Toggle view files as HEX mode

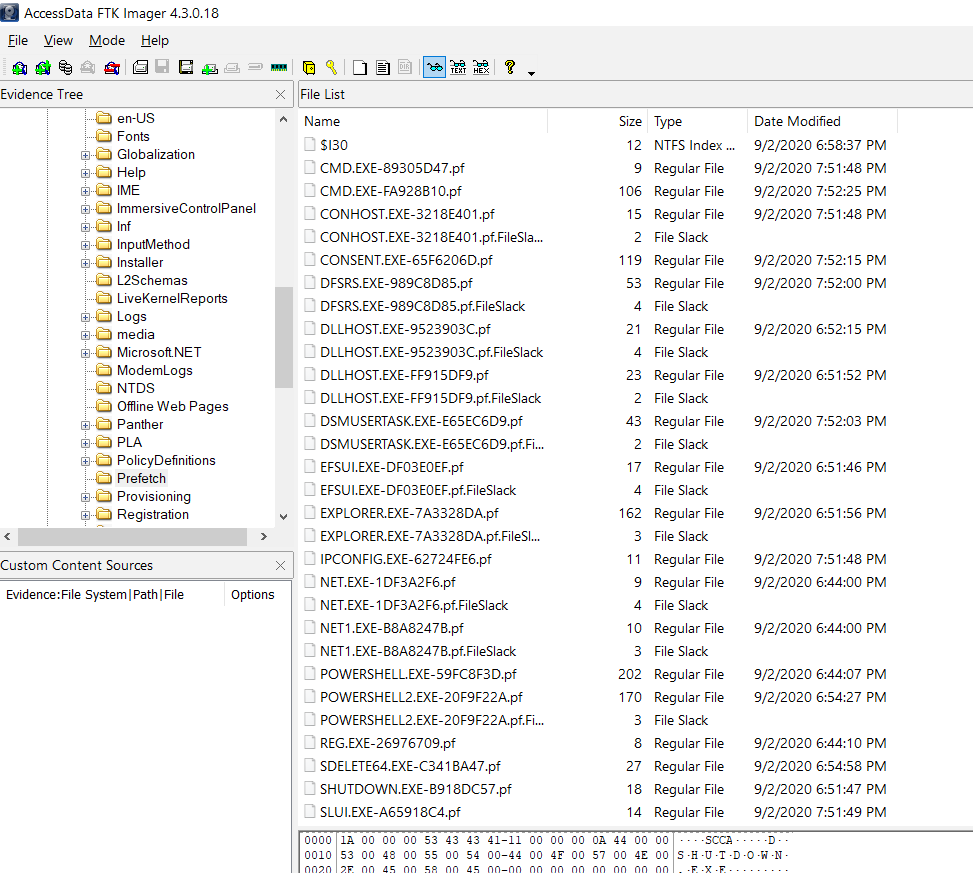coord(481,67)
